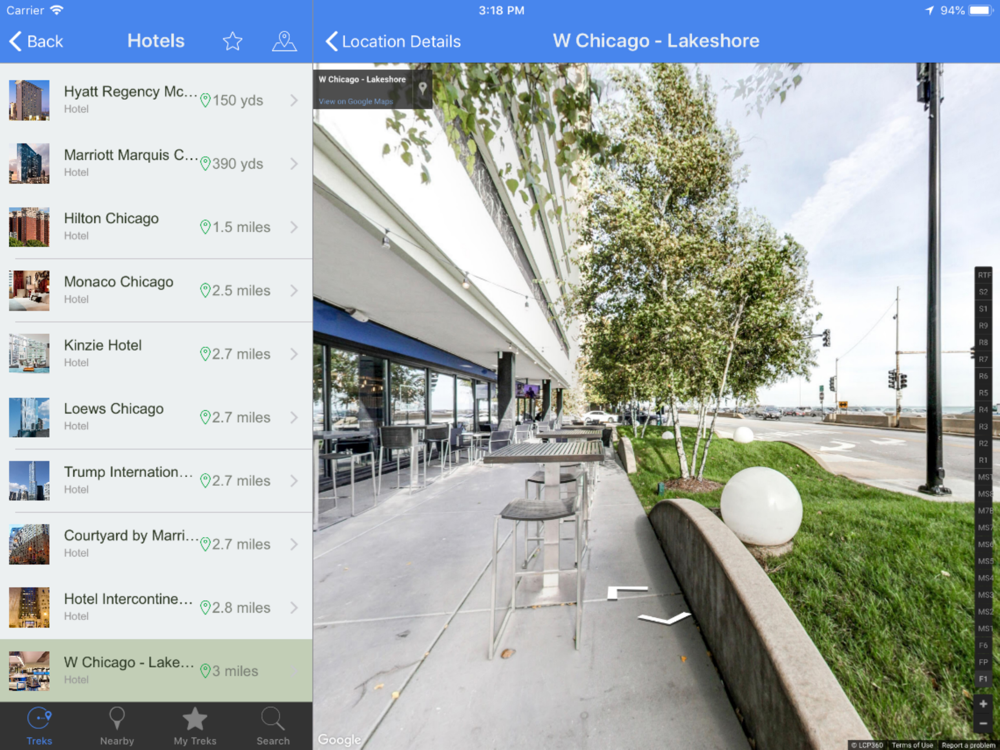The height and width of the screenshot is (750, 1000).
Task: Open Kinzie Hotel row chevron
Action: 294,354
